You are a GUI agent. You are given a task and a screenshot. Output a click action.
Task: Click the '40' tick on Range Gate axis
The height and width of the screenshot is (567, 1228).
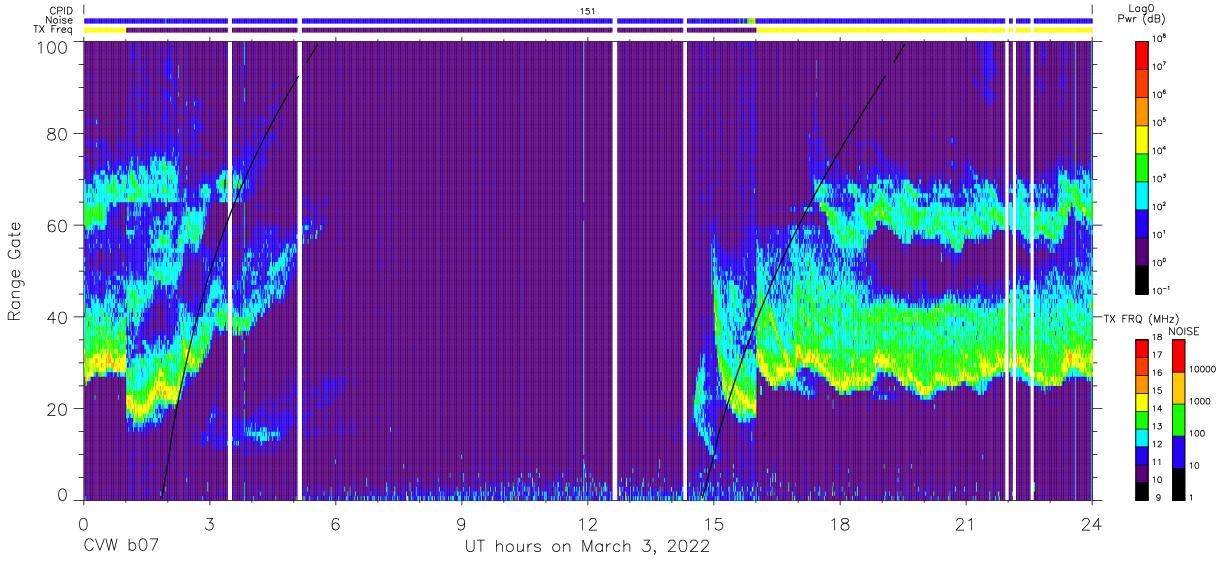(x=58, y=317)
